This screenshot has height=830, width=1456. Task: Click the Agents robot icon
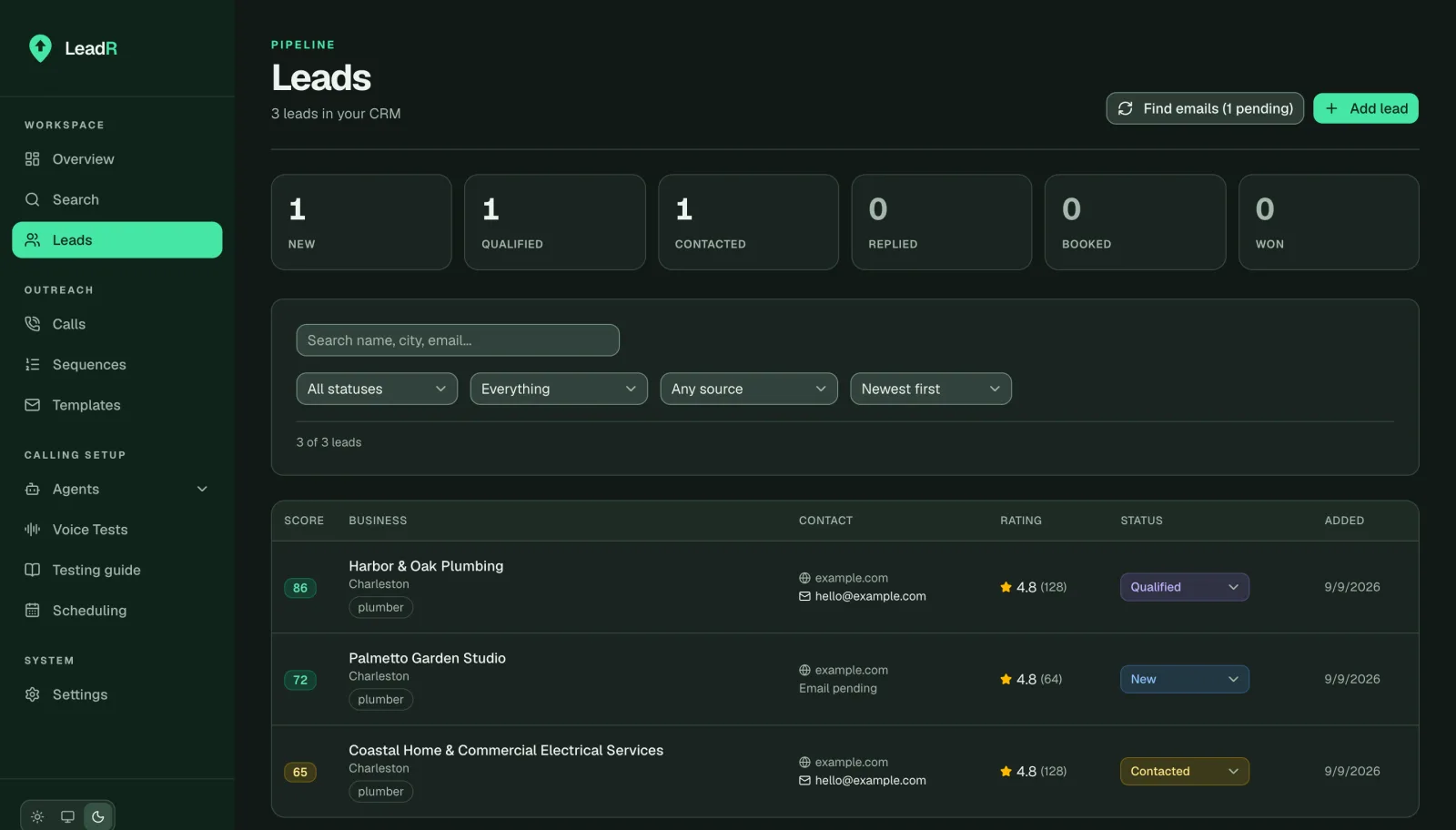click(x=33, y=490)
